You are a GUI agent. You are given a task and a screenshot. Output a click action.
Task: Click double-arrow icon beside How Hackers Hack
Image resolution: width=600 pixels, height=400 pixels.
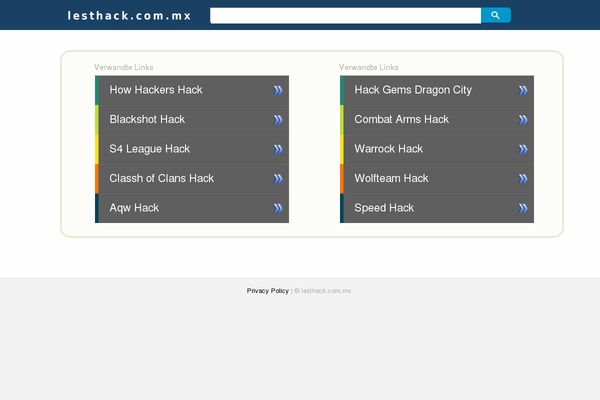[278, 90]
